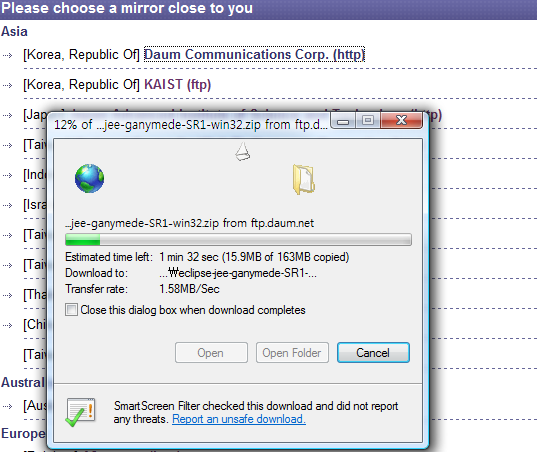Cancel the eclipse zip download
This screenshot has height=452, width=537.
tap(373, 352)
